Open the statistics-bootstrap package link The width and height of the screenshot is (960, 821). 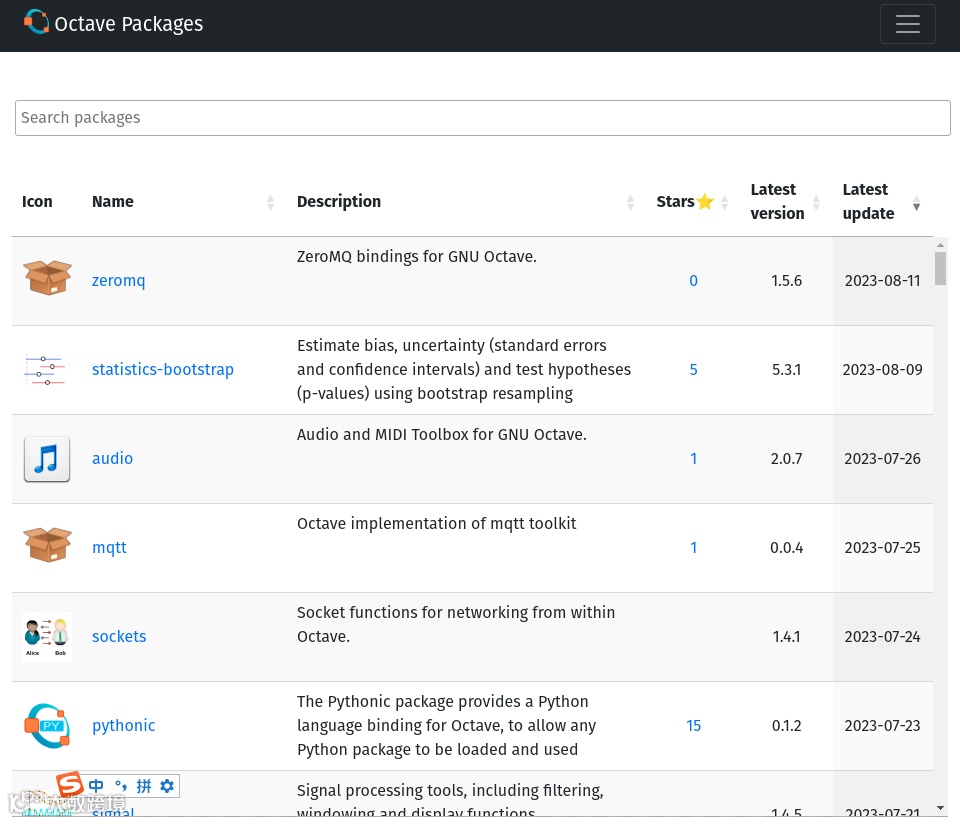[x=162, y=370]
